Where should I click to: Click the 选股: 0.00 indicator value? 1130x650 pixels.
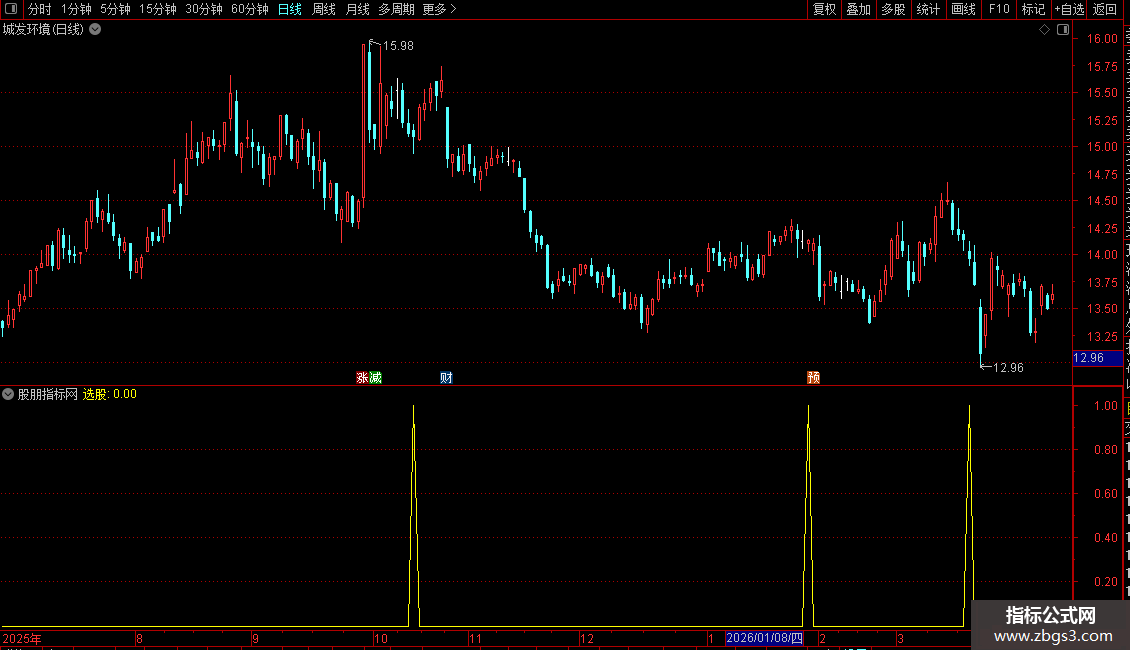110,394
